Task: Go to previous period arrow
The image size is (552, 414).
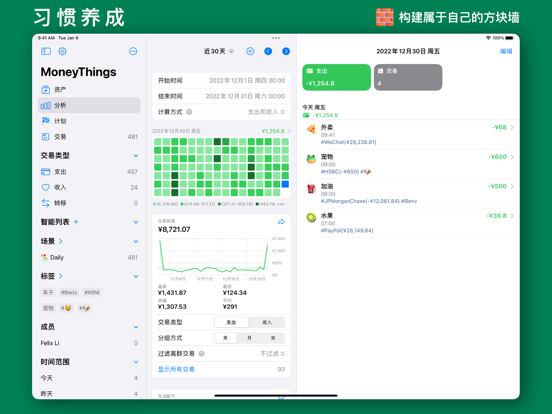Action: [268, 51]
